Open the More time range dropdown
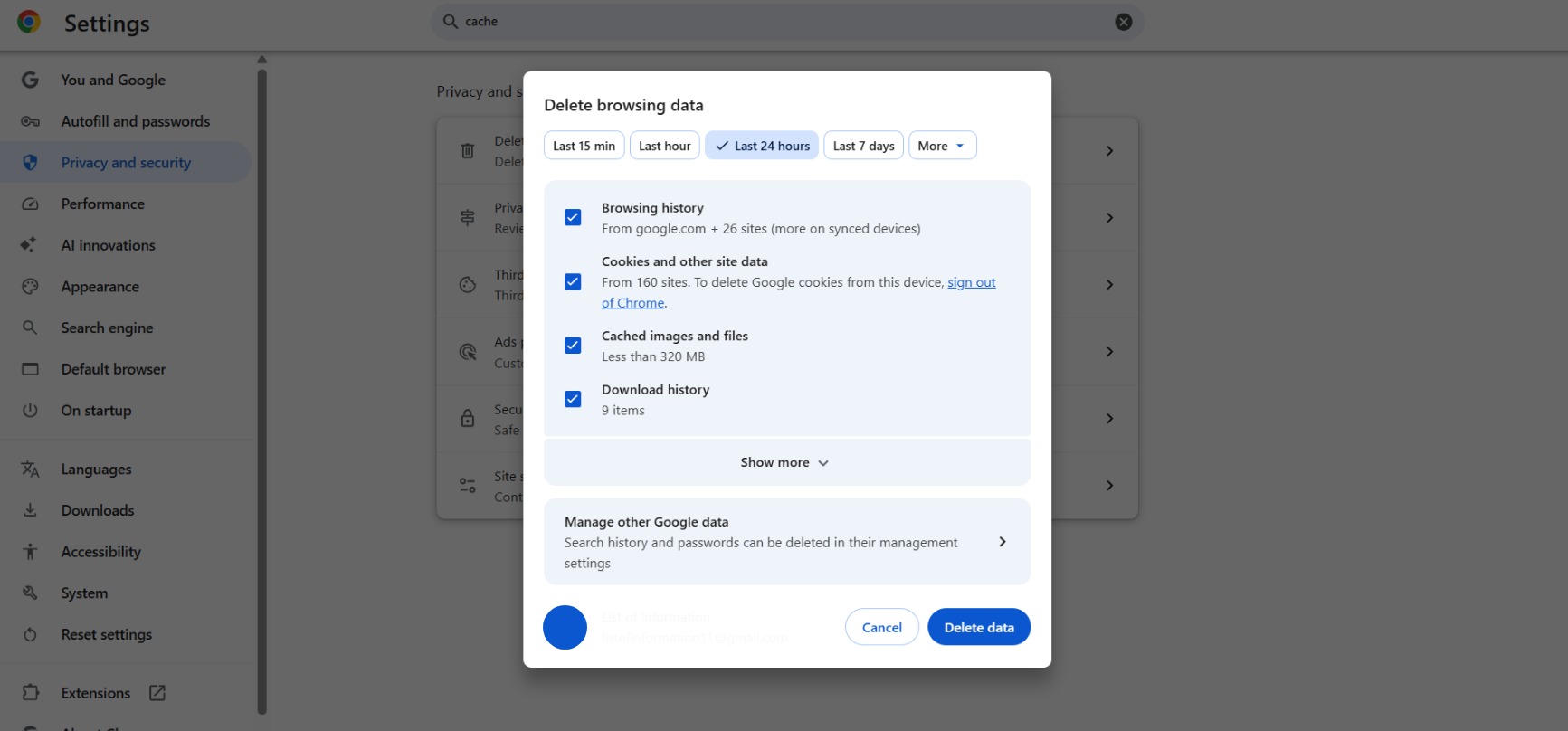The height and width of the screenshot is (731, 1568). coord(942,146)
